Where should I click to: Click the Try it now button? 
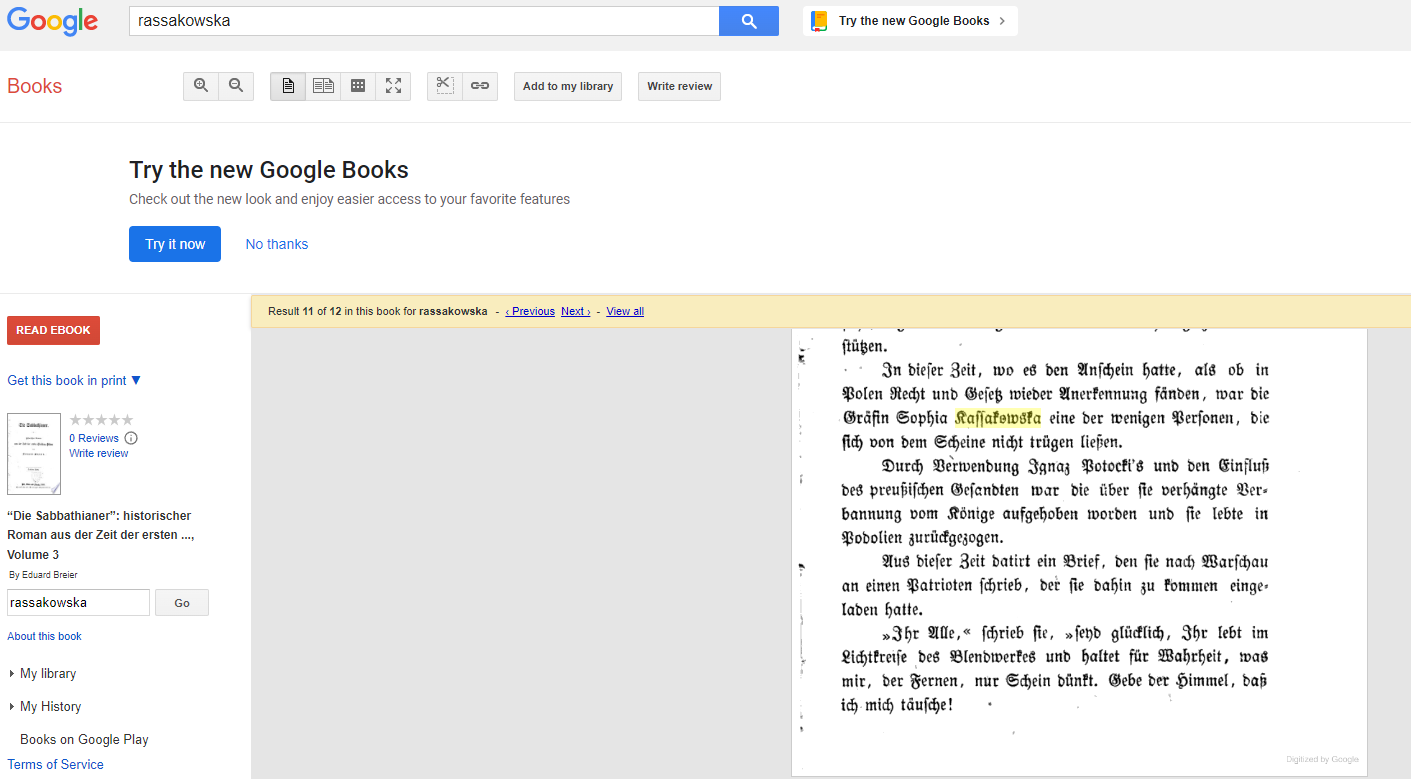coord(175,244)
